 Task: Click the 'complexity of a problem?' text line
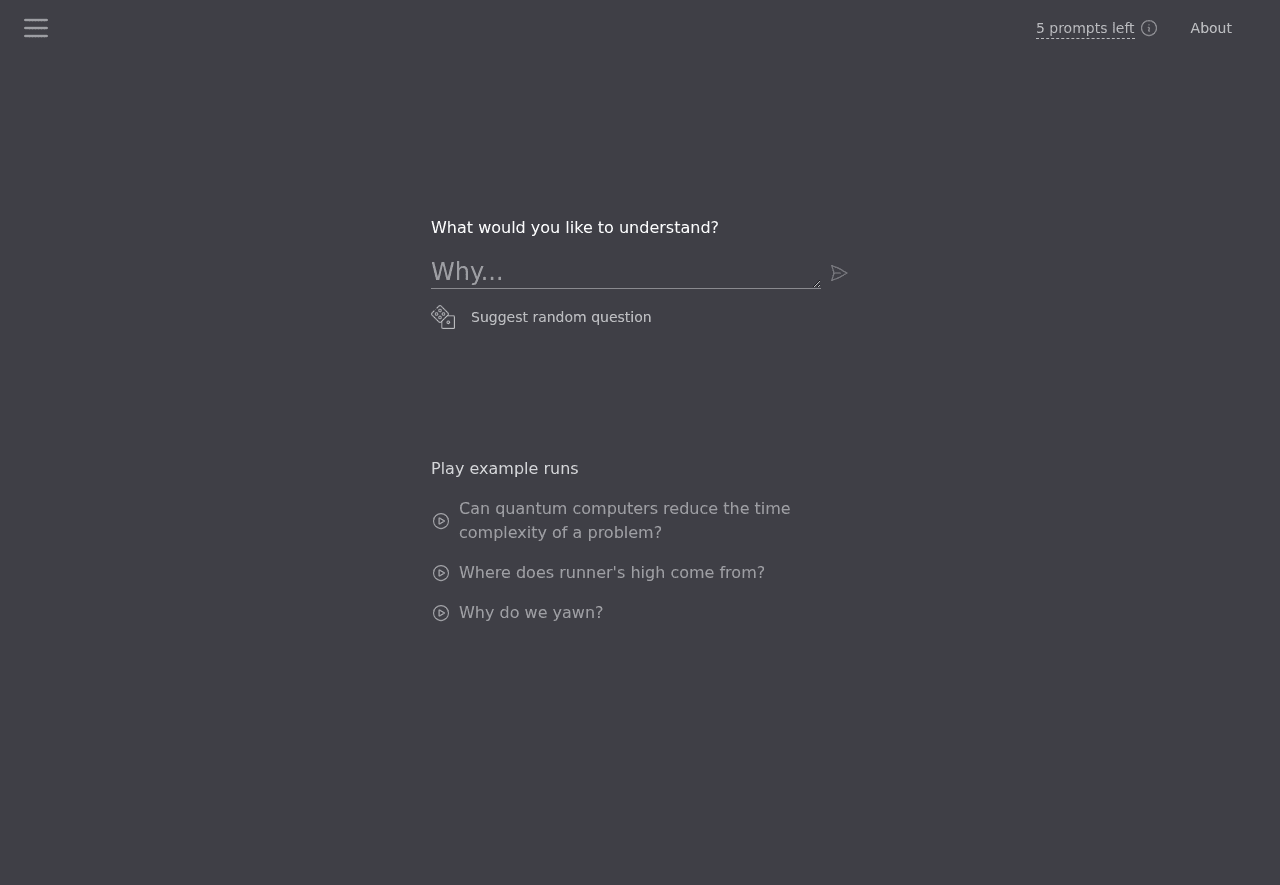(x=560, y=533)
